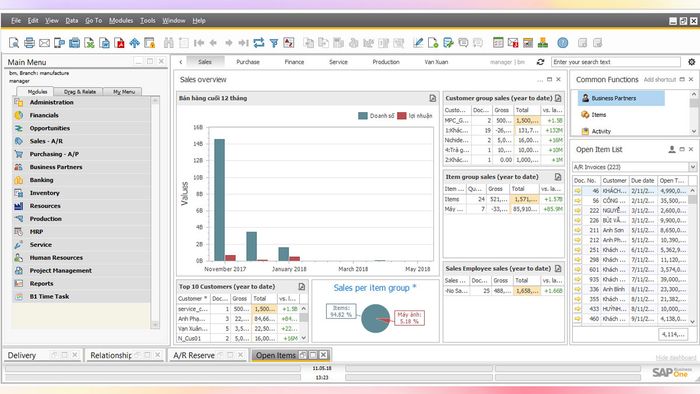Open Business Partners common function

coord(621,98)
